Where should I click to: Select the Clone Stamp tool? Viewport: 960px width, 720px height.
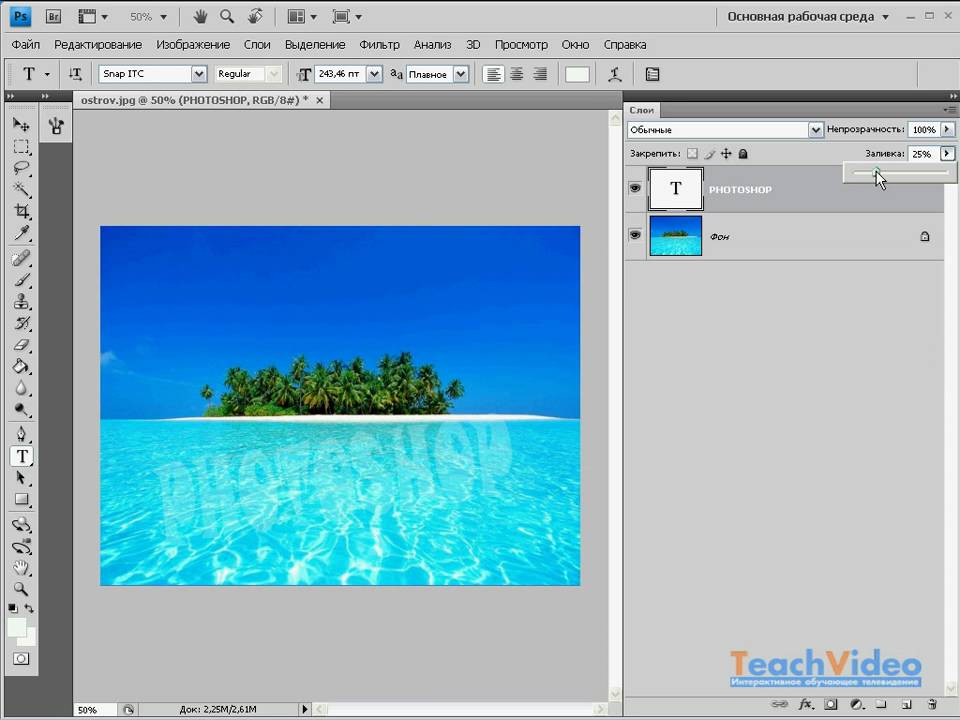pos(21,301)
